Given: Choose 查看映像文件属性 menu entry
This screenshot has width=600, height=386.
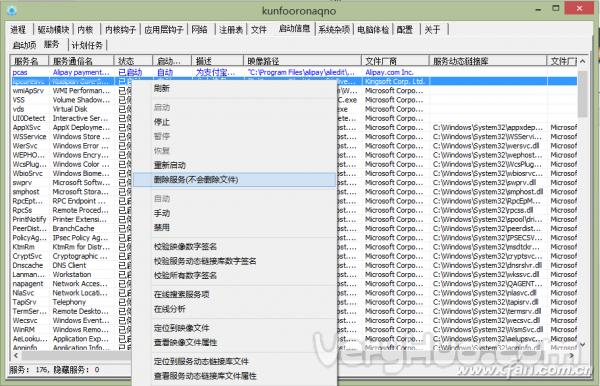Looking at the screenshot, I should [x=234, y=342].
